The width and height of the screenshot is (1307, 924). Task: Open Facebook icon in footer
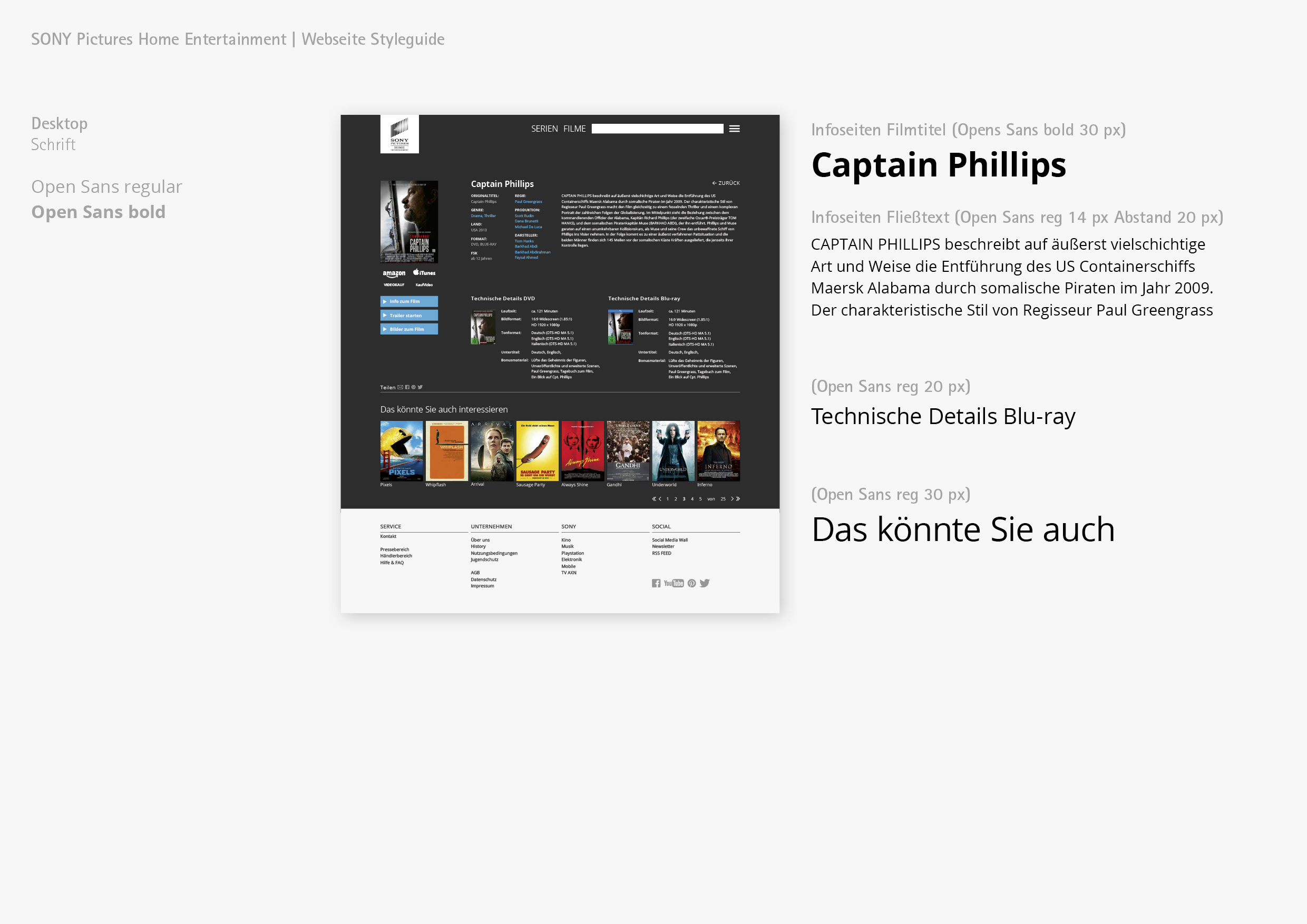[656, 583]
